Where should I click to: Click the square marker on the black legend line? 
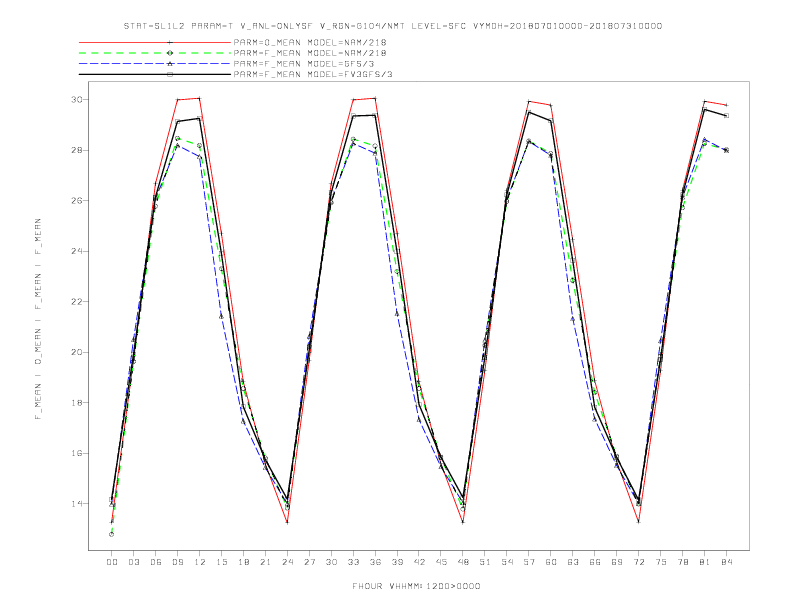170,74
